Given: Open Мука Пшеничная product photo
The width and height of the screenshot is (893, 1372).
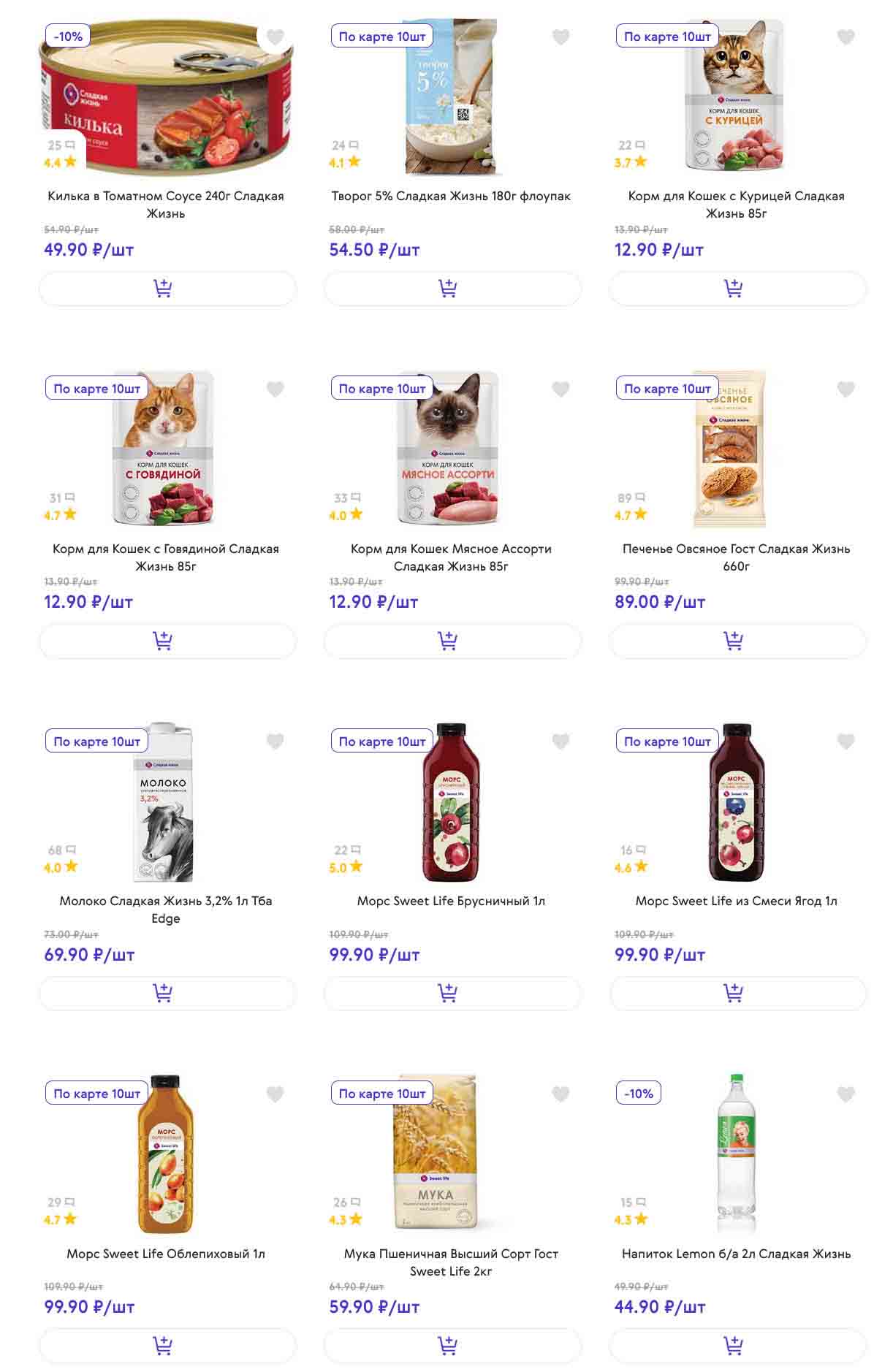Looking at the screenshot, I should click(x=436, y=1154).
